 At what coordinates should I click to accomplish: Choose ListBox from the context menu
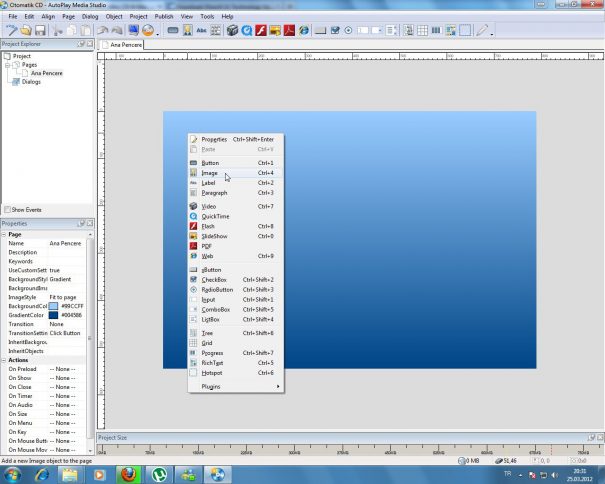pos(236,320)
